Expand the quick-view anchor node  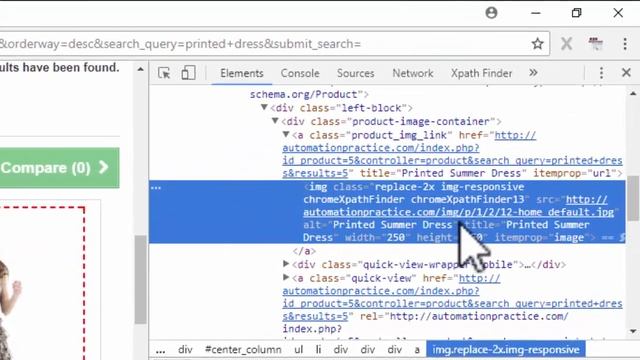pyautogui.click(x=286, y=278)
